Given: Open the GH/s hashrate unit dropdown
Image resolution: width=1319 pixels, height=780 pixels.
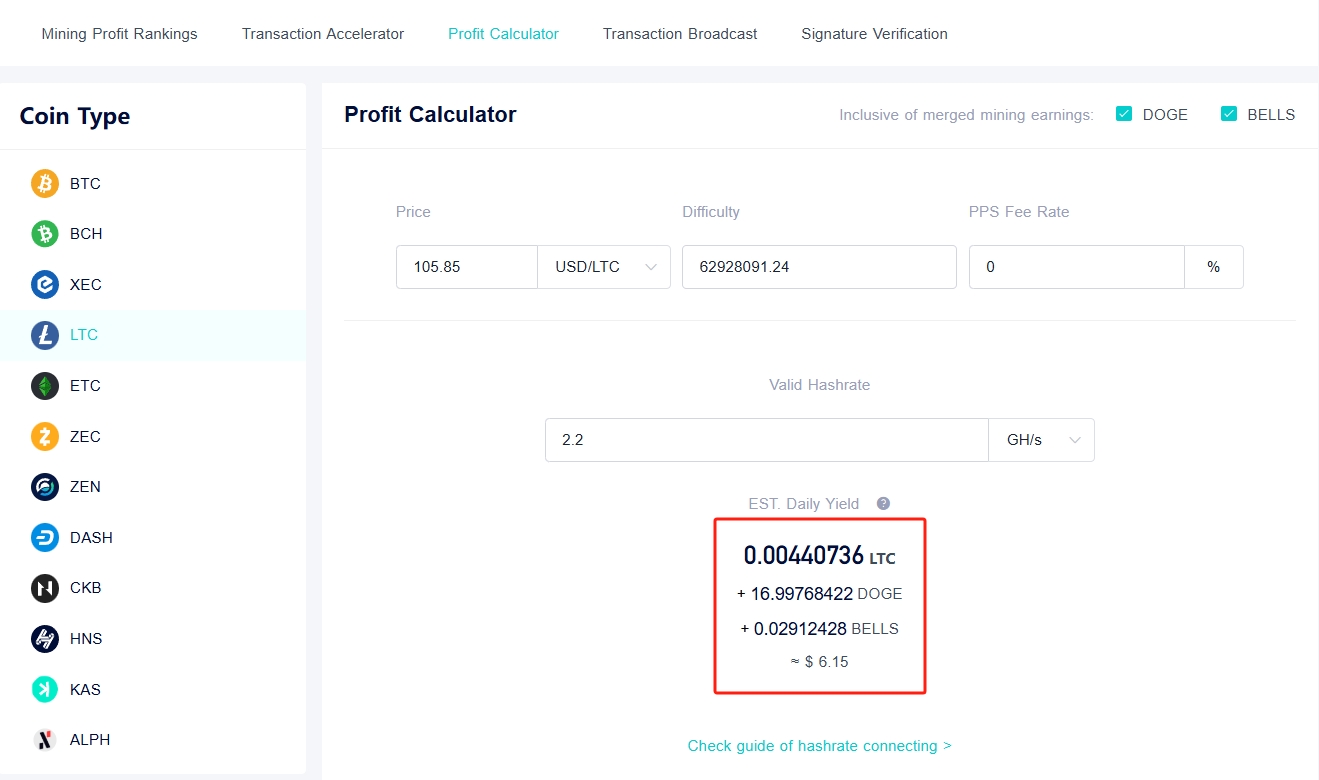Looking at the screenshot, I should pyautogui.click(x=1041, y=440).
